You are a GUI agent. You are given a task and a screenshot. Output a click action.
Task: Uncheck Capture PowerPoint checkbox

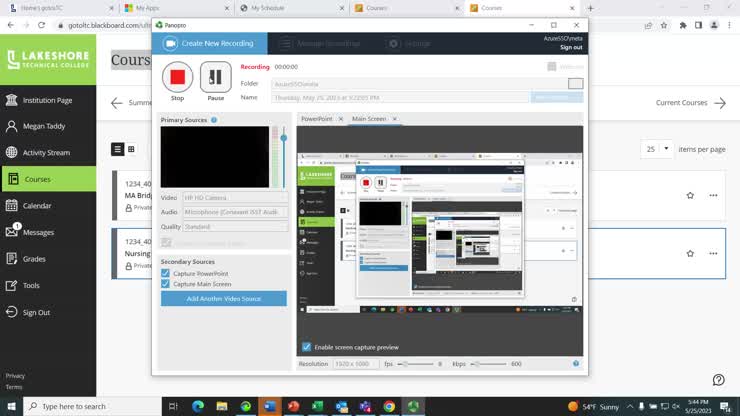coord(166,273)
